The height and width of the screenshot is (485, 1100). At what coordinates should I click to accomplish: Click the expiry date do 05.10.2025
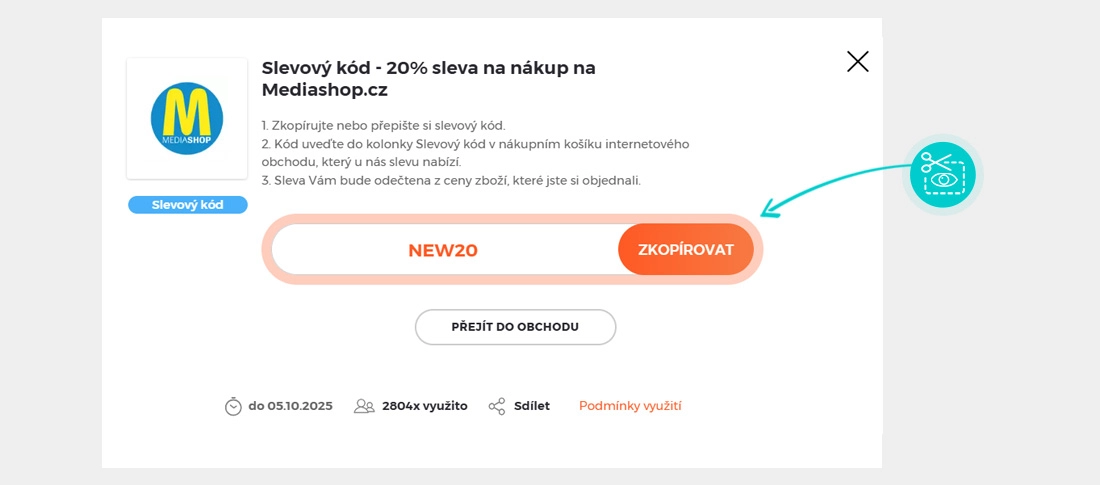click(x=290, y=406)
